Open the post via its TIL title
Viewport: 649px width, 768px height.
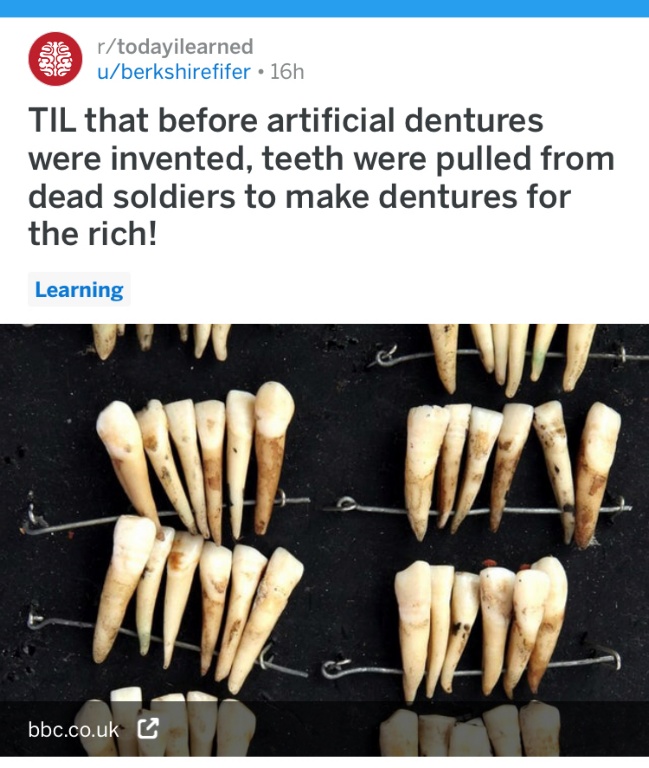(321, 177)
